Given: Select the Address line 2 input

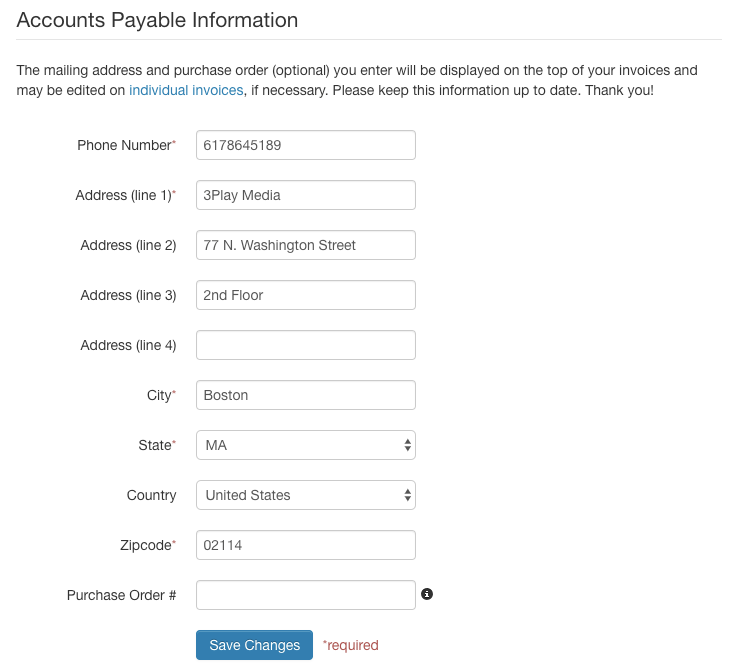Looking at the screenshot, I should 305,244.
